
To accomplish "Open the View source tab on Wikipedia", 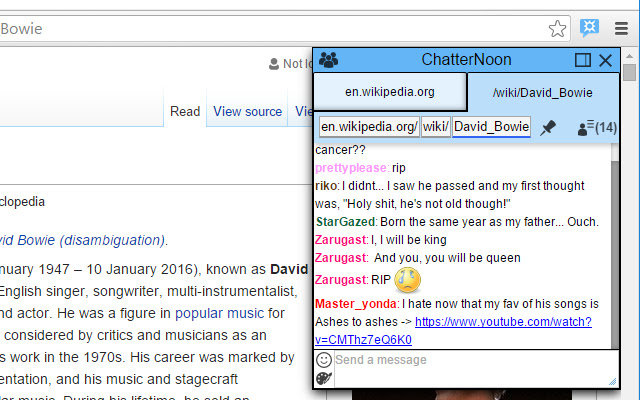I will click(247, 111).
